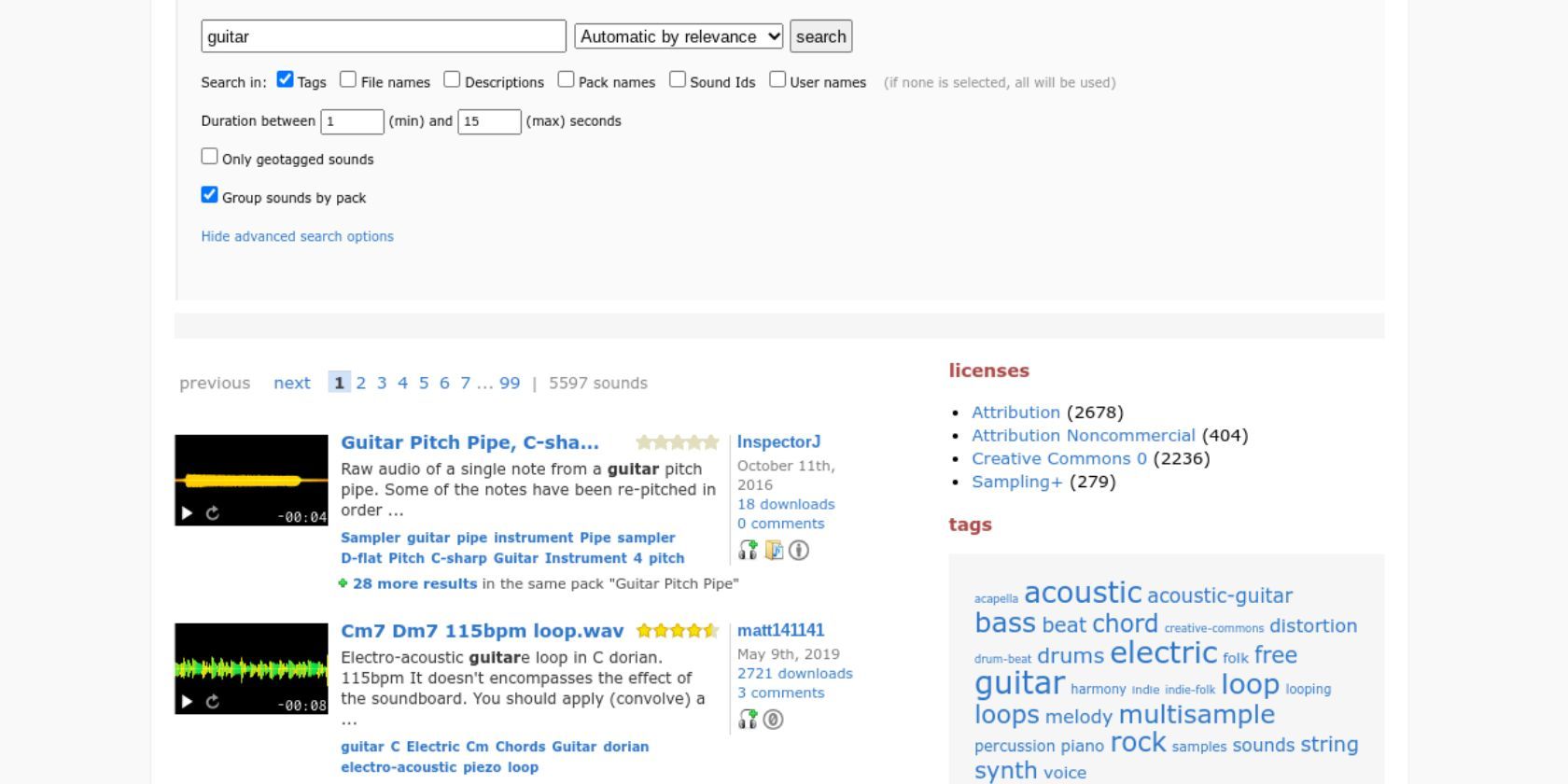Viewport: 1568px width, 784px height.
Task: Play the Guitar Pitch Pipe sound
Action: (x=187, y=513)
